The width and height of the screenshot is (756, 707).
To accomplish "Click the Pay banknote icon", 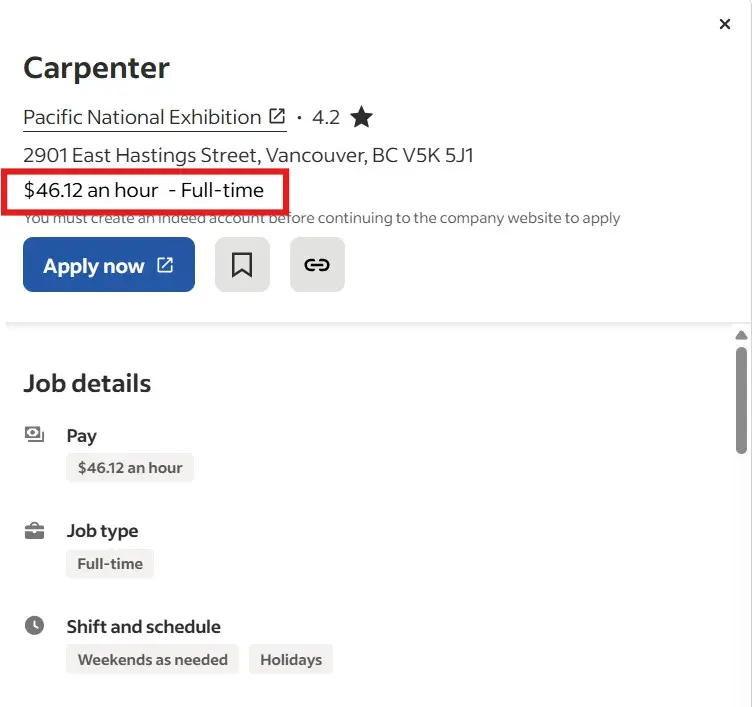I will tap(35, 434).
